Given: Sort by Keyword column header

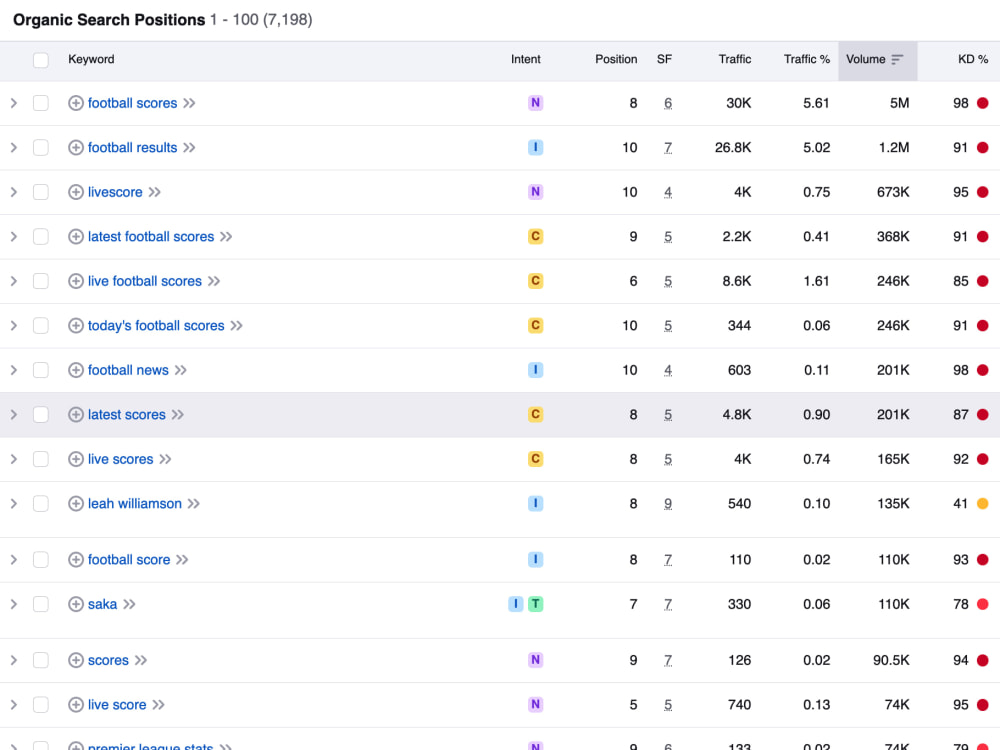Looking at the screenshot, I should (91, 59).
